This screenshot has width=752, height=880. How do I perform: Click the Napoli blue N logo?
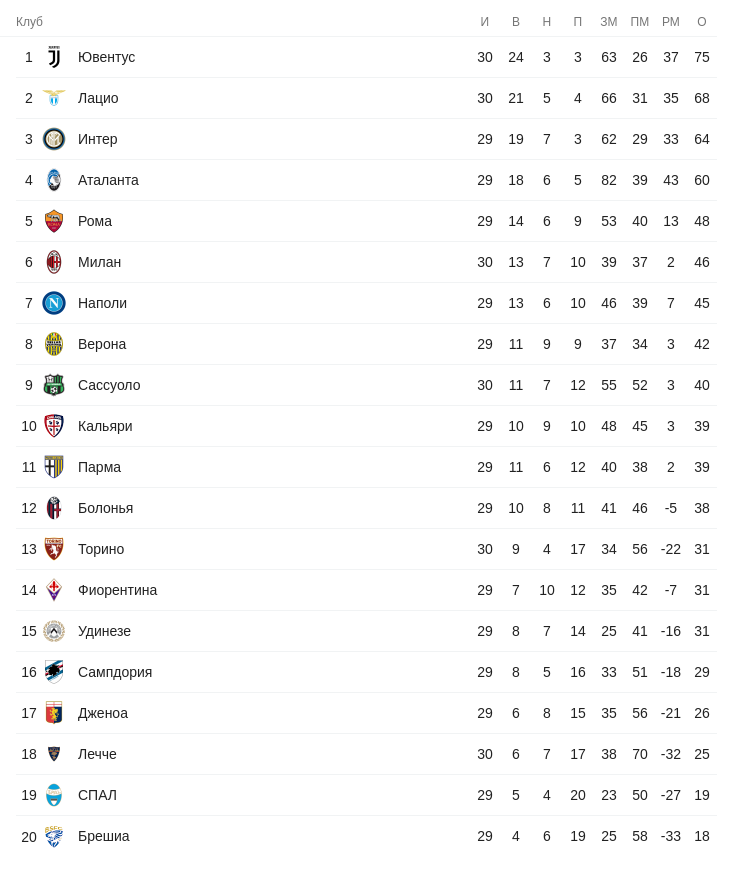pyautogui.click(x=54, y=303)
